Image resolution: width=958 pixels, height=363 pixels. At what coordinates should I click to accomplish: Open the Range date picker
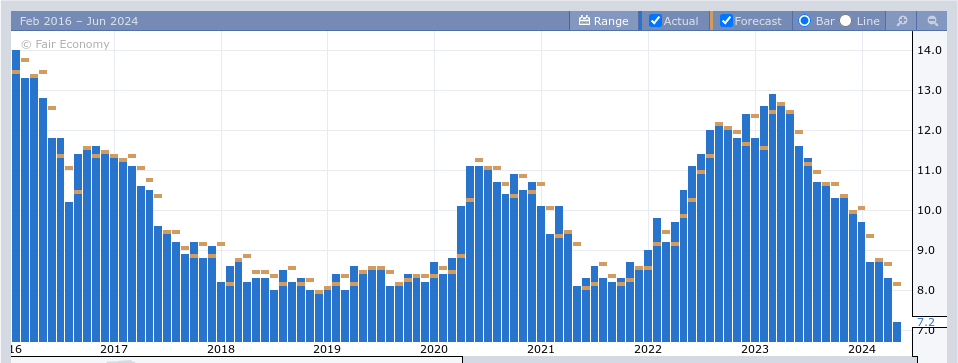[604, 21]
